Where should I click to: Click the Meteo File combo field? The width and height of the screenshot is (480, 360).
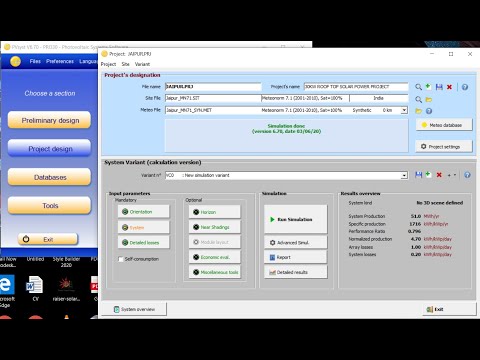(286, 110)
